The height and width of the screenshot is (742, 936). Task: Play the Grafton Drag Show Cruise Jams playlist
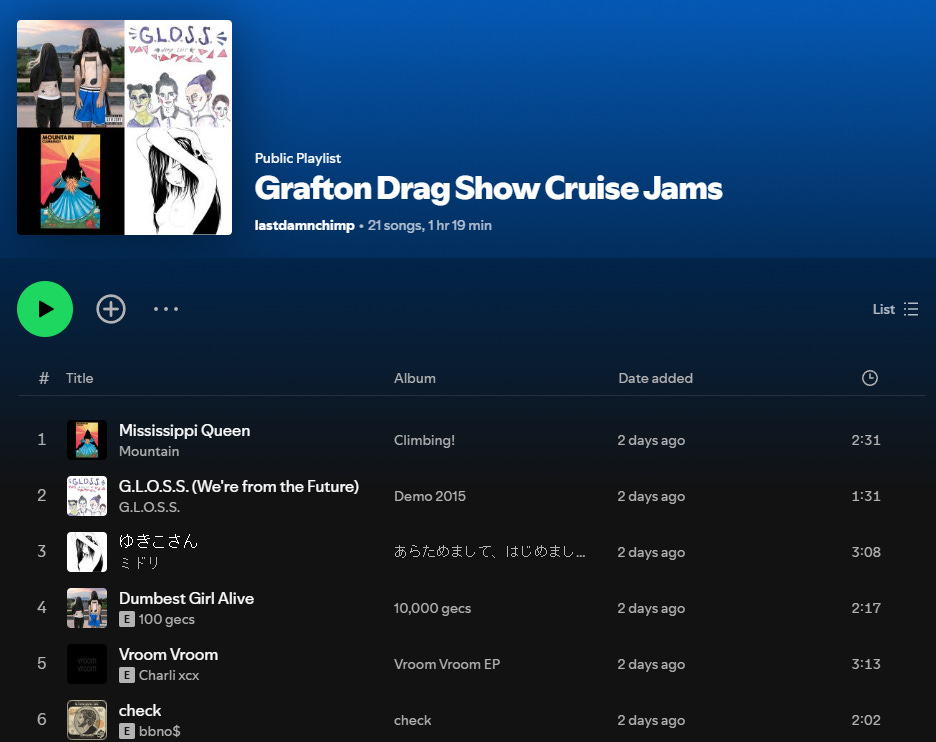click(x=45, y=309)
